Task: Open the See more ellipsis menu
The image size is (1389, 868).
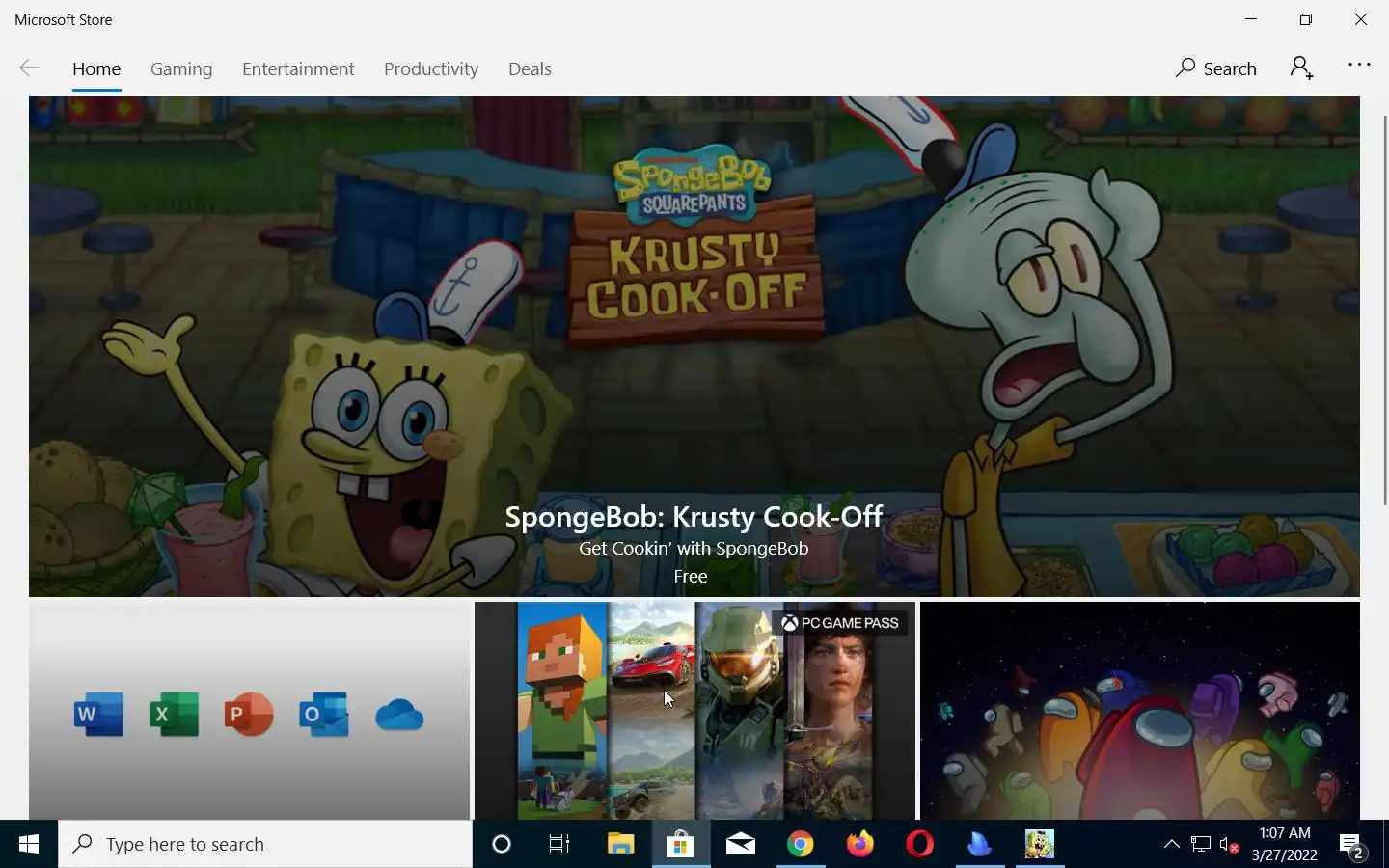Action: (x=1359, y=65)
